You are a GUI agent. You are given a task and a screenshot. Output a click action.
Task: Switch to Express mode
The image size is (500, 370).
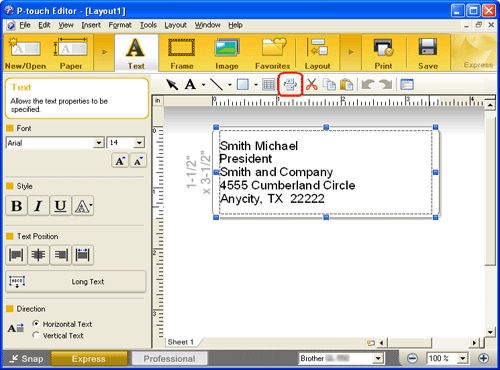(x=89, y=359)
